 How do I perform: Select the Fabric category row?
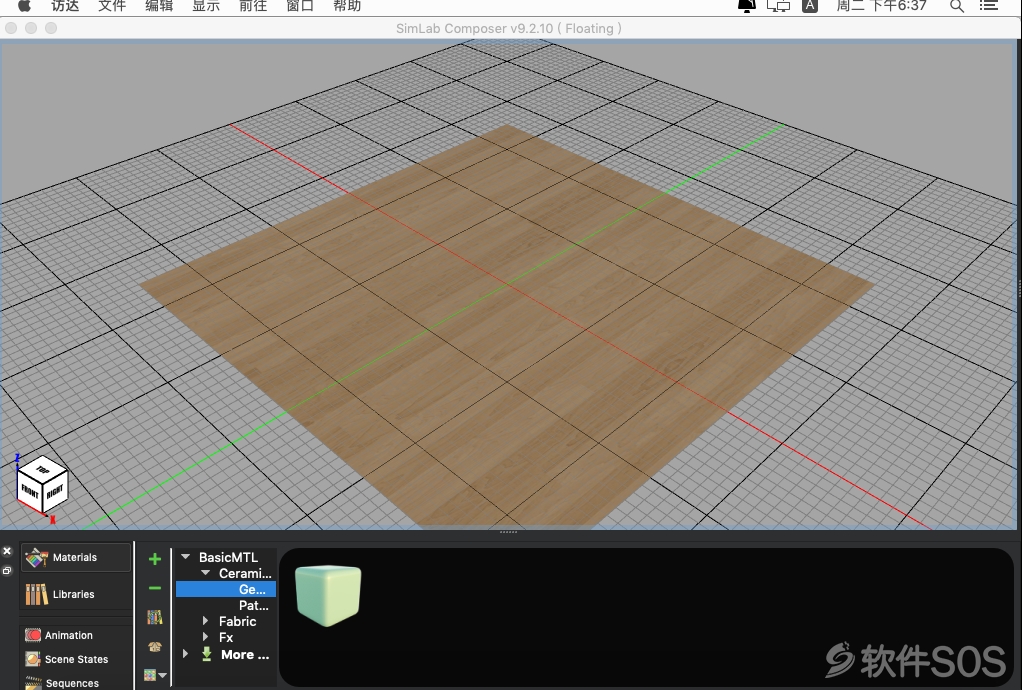(226, 621)
